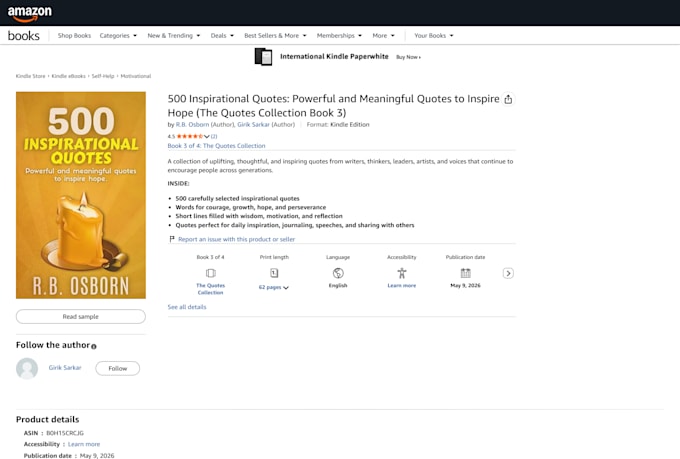Open Girik Sarkar link under Follow the author

[x=65, y=367]
